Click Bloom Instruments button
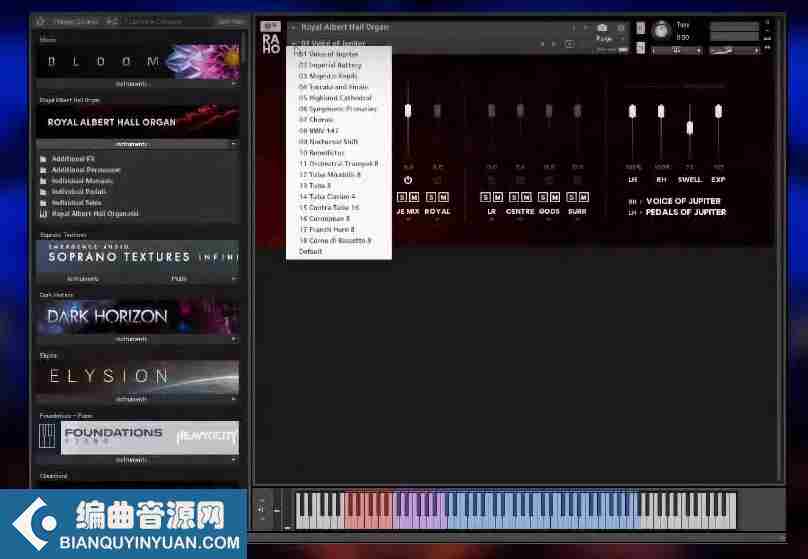The width and height of the screenshot is (808, 559). pos(131,83)
